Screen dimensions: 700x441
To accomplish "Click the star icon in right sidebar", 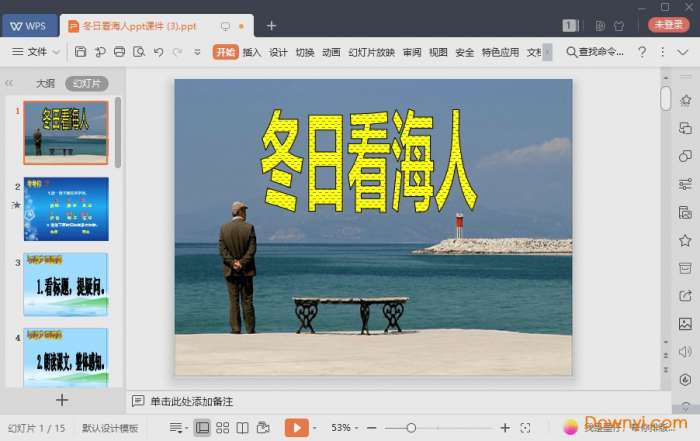I will click(685, 240).
